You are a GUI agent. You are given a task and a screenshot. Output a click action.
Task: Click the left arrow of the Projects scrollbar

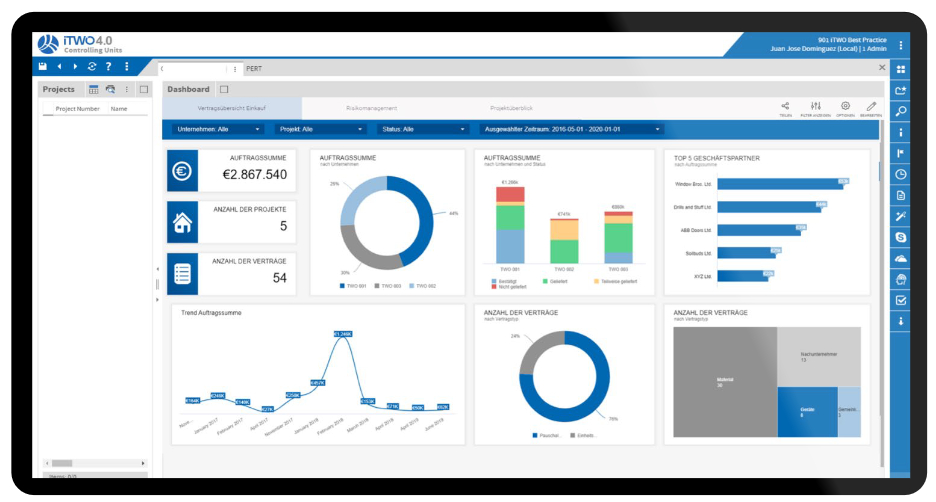click(47, 463)
